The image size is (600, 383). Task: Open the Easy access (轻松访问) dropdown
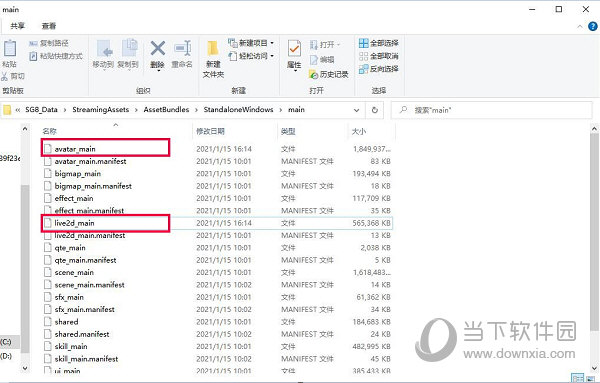click(251, 56)
